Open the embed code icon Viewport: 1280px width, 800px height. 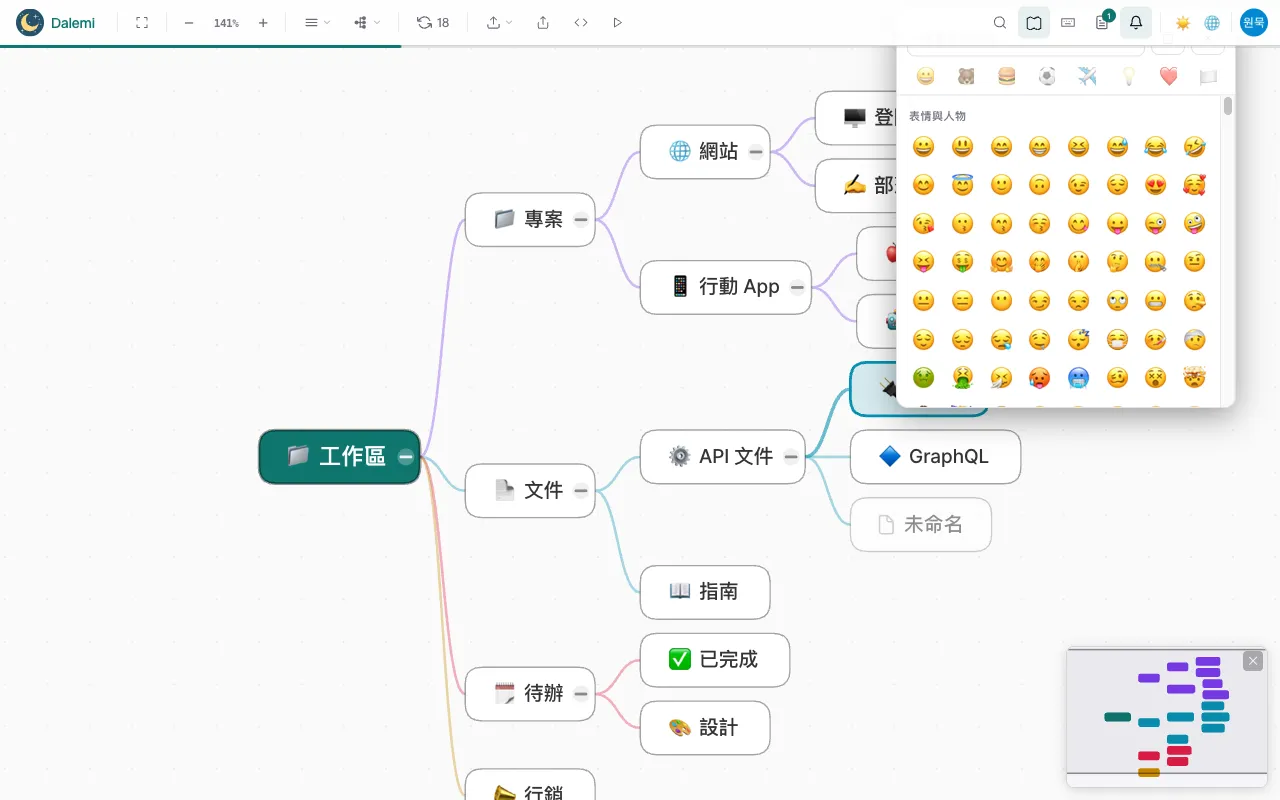pos(581,22)
